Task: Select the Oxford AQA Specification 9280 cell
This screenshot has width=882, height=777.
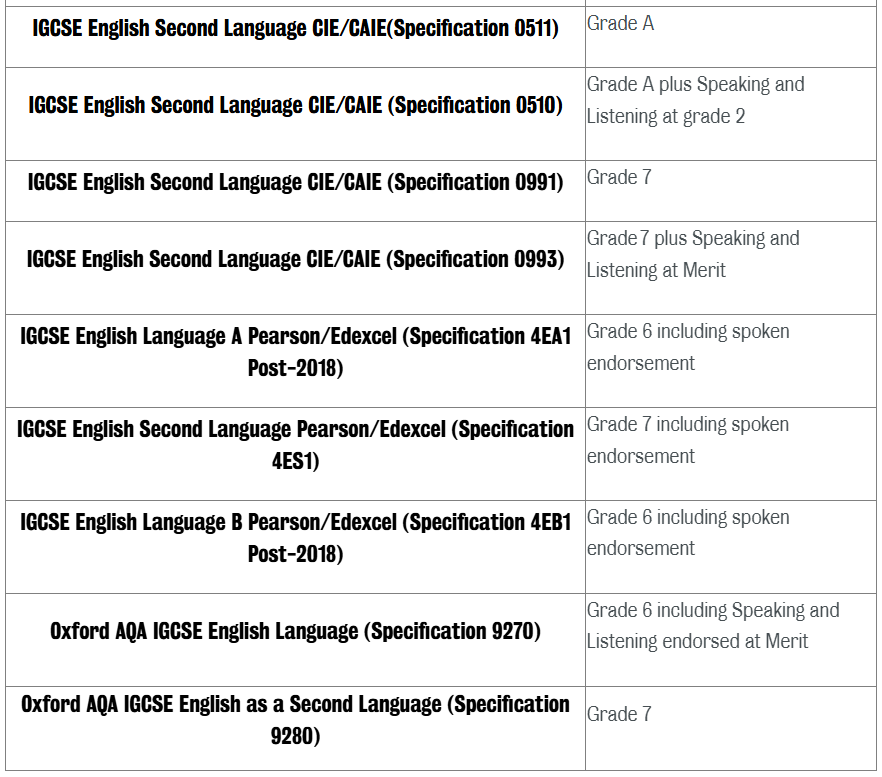Action: tap(295, 728)
